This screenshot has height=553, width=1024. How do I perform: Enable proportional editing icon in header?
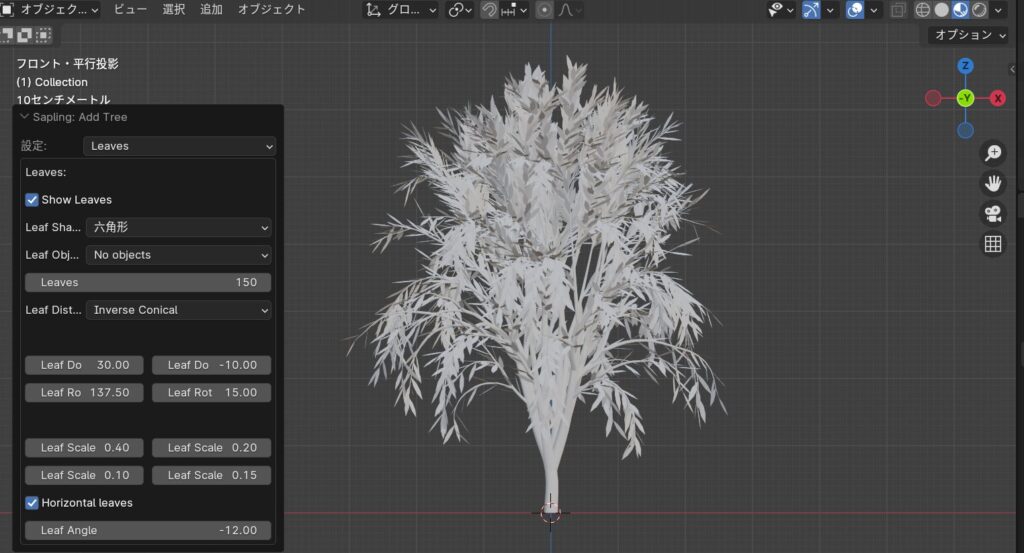pyautogui.click(x=545, y=10)
